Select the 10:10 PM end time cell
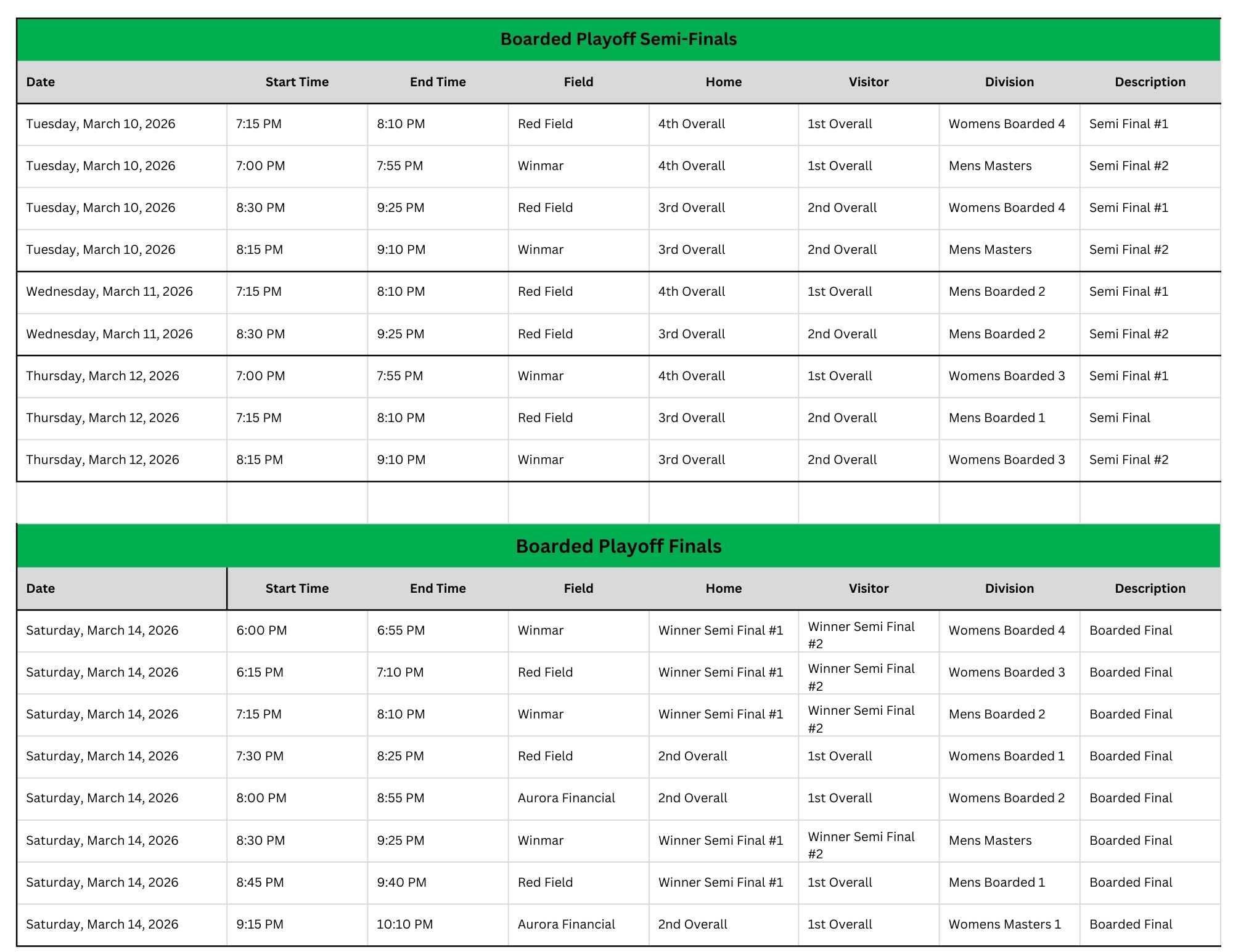1233x952 pixels. [x=404, y=924]
